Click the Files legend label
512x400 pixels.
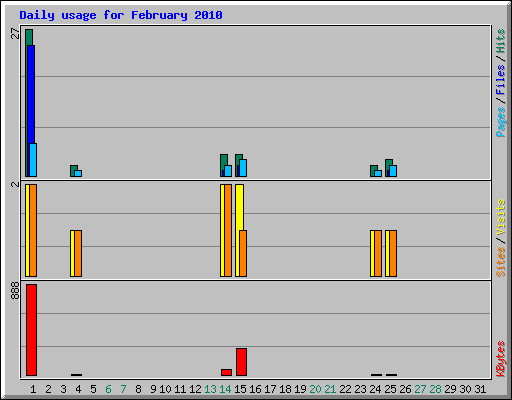(500, 80)
